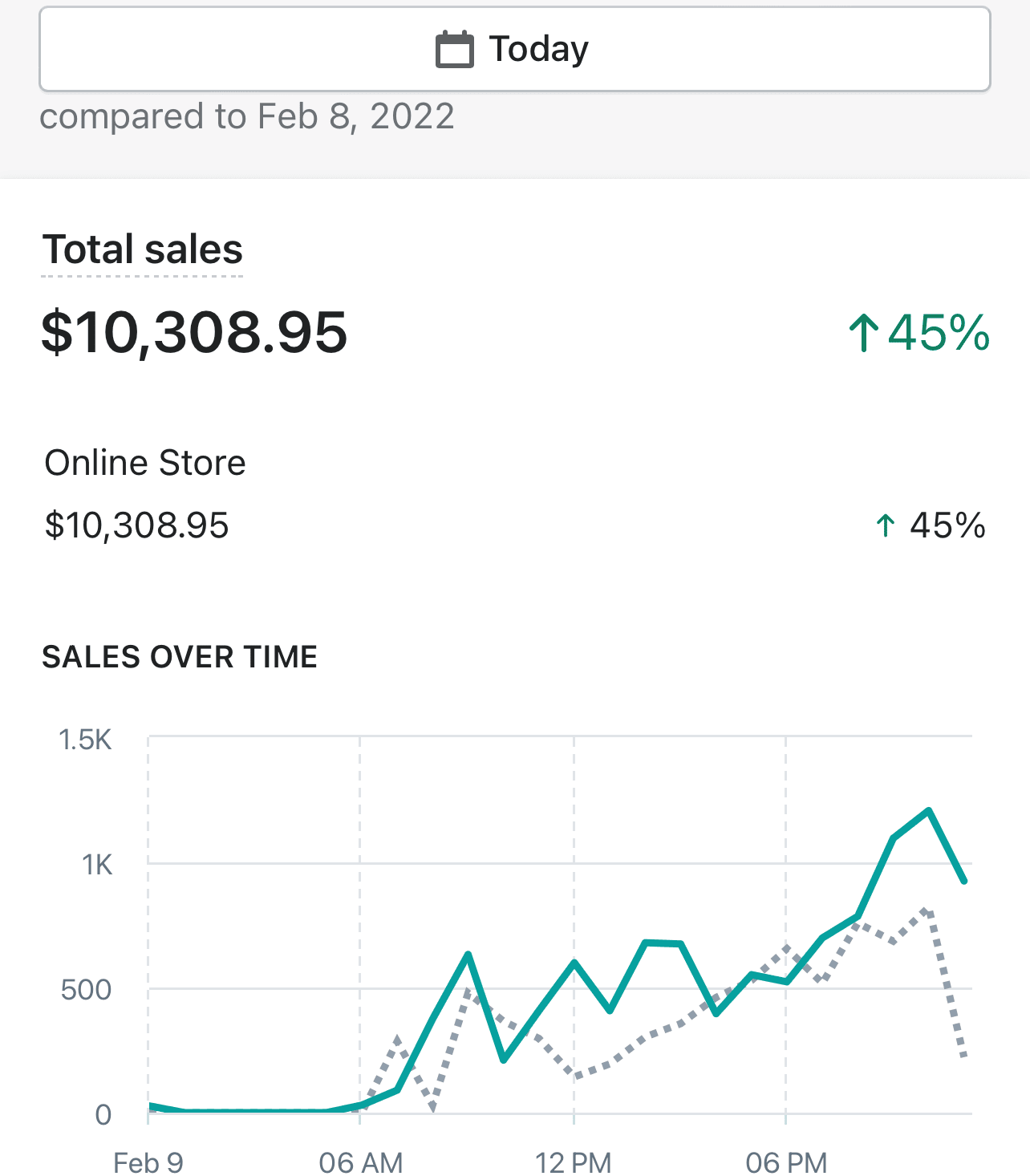Click the 500 label on the vertical axis

tap(86, 990)
